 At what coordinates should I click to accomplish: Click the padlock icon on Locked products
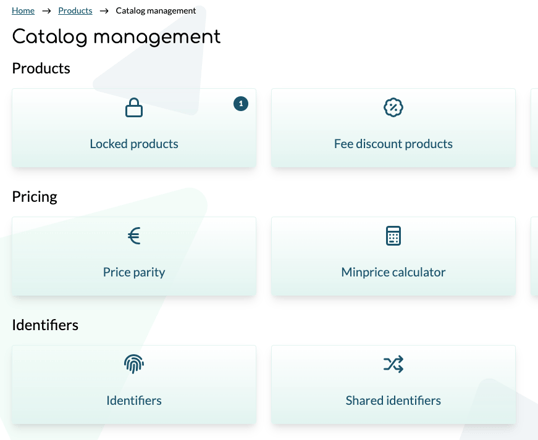click(134, 107)
